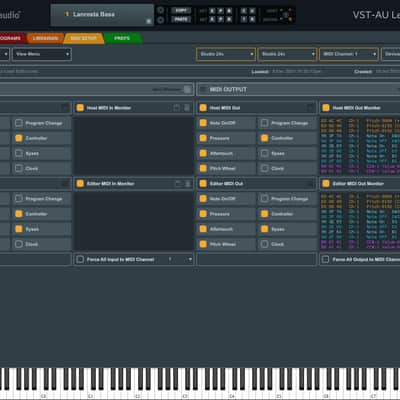Uncheck Pitch Wheel under Host MIDI Out

pyautogui.click(x=203, y=168)
